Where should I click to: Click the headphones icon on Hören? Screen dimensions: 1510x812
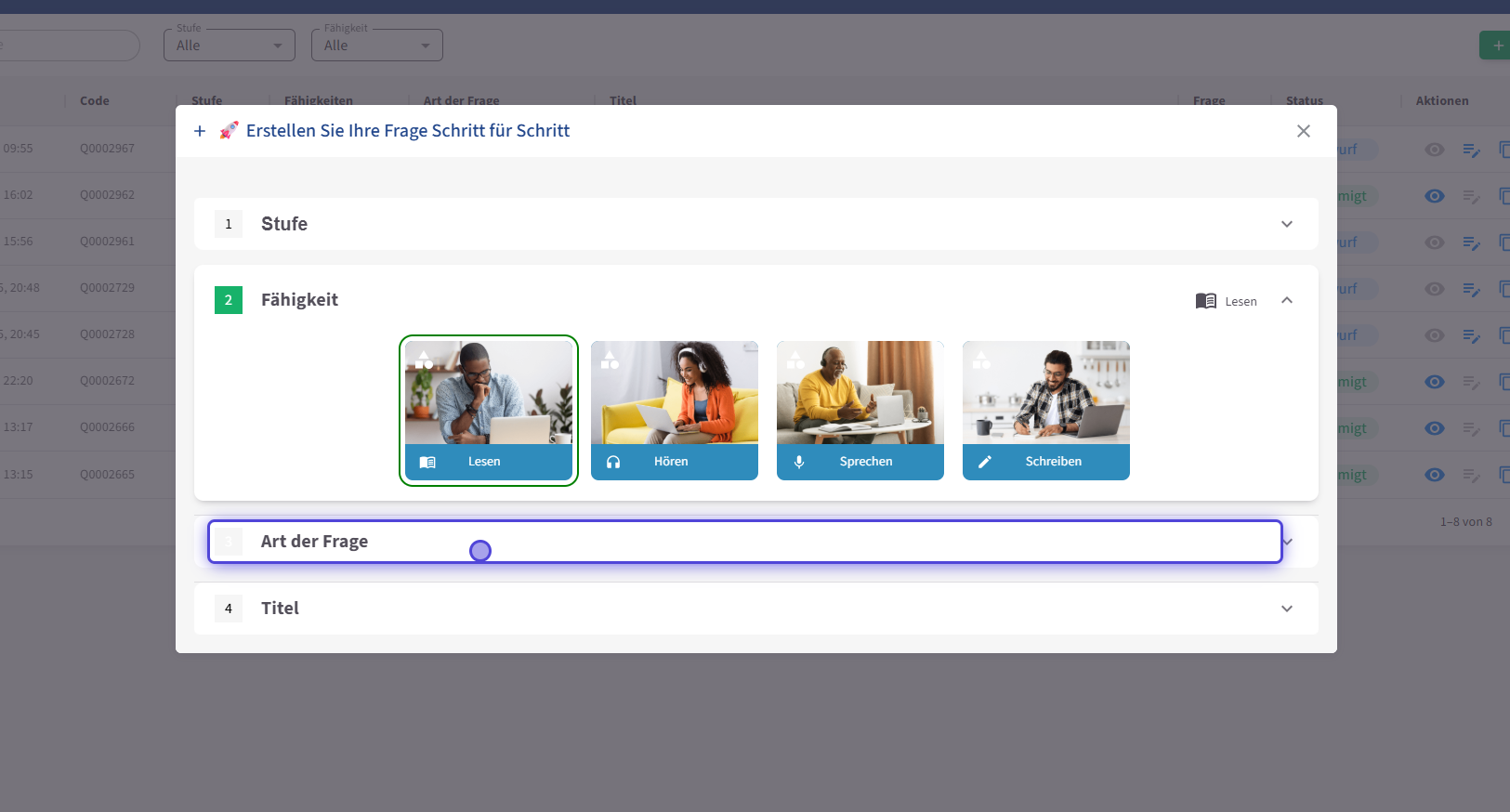pyautogui.click(x=613, y=462)
